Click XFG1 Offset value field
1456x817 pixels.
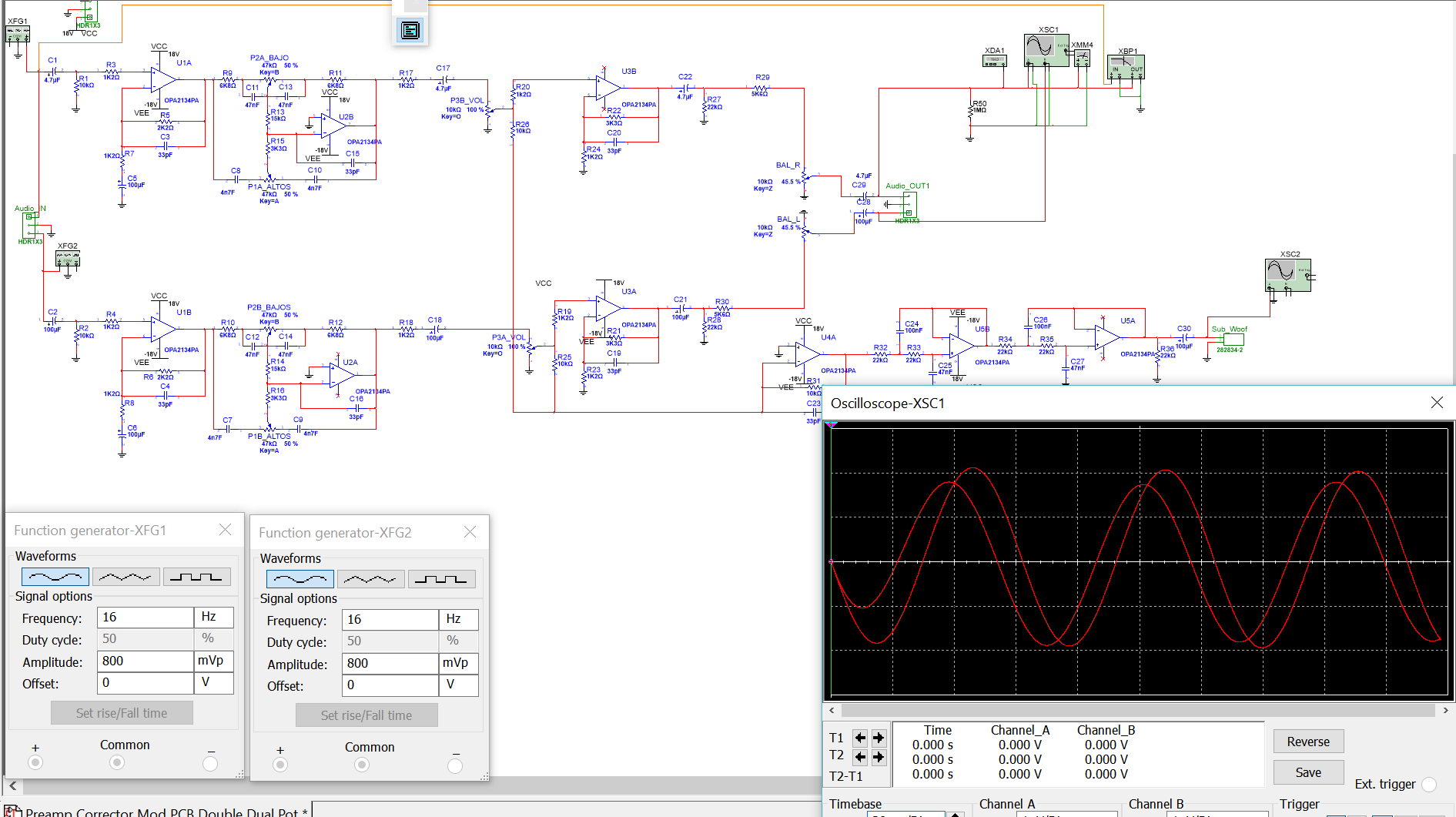pos(146,683)
